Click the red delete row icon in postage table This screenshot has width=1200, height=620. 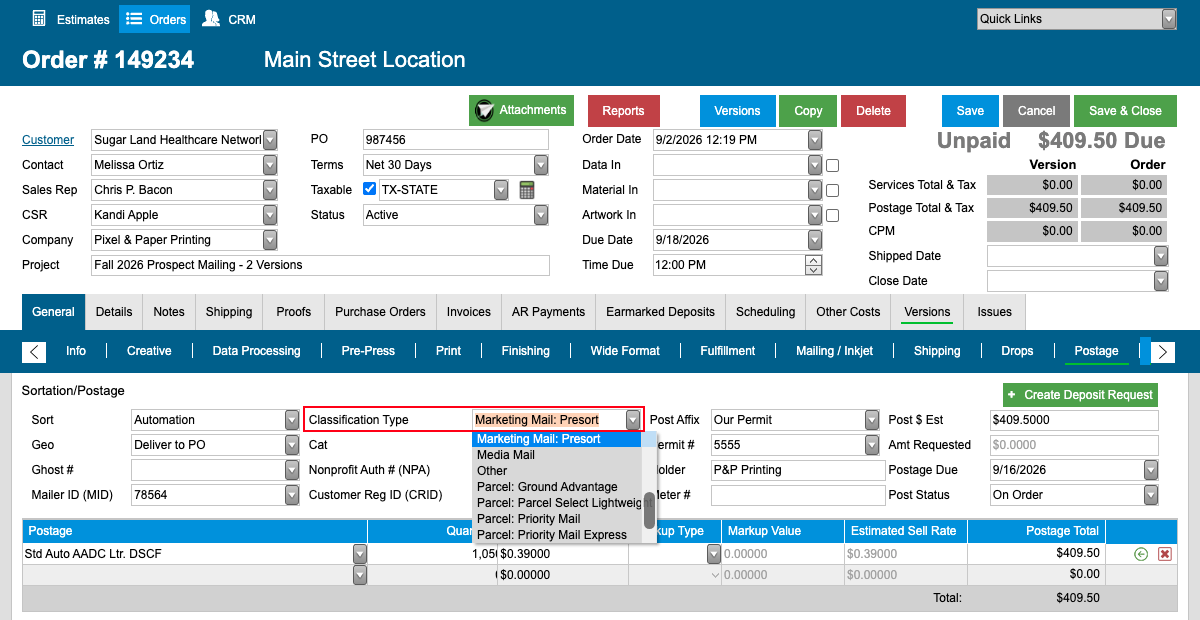[x=1164, y=553]
